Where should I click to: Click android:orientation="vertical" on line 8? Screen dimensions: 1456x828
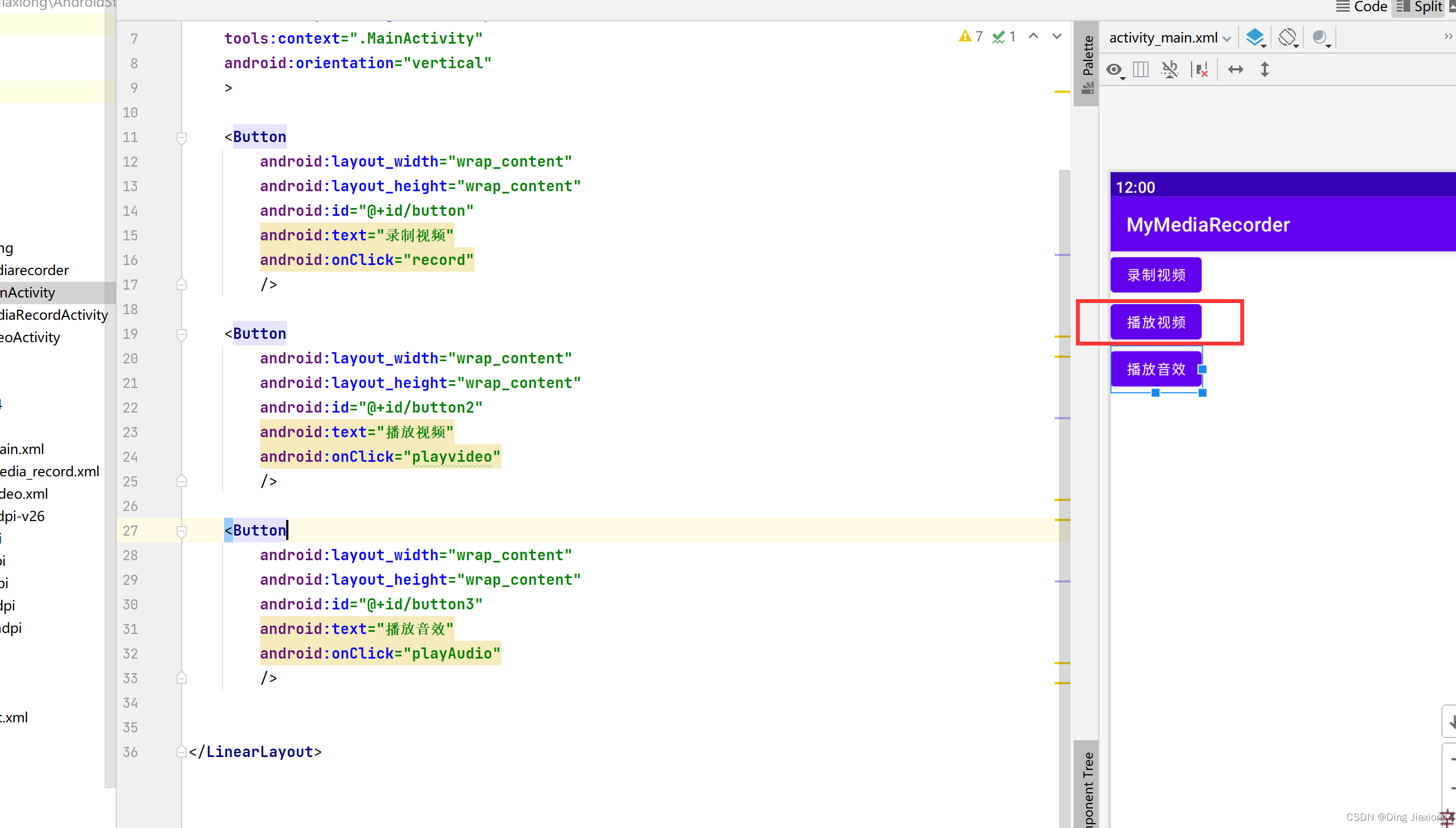[x=358, y=63]
